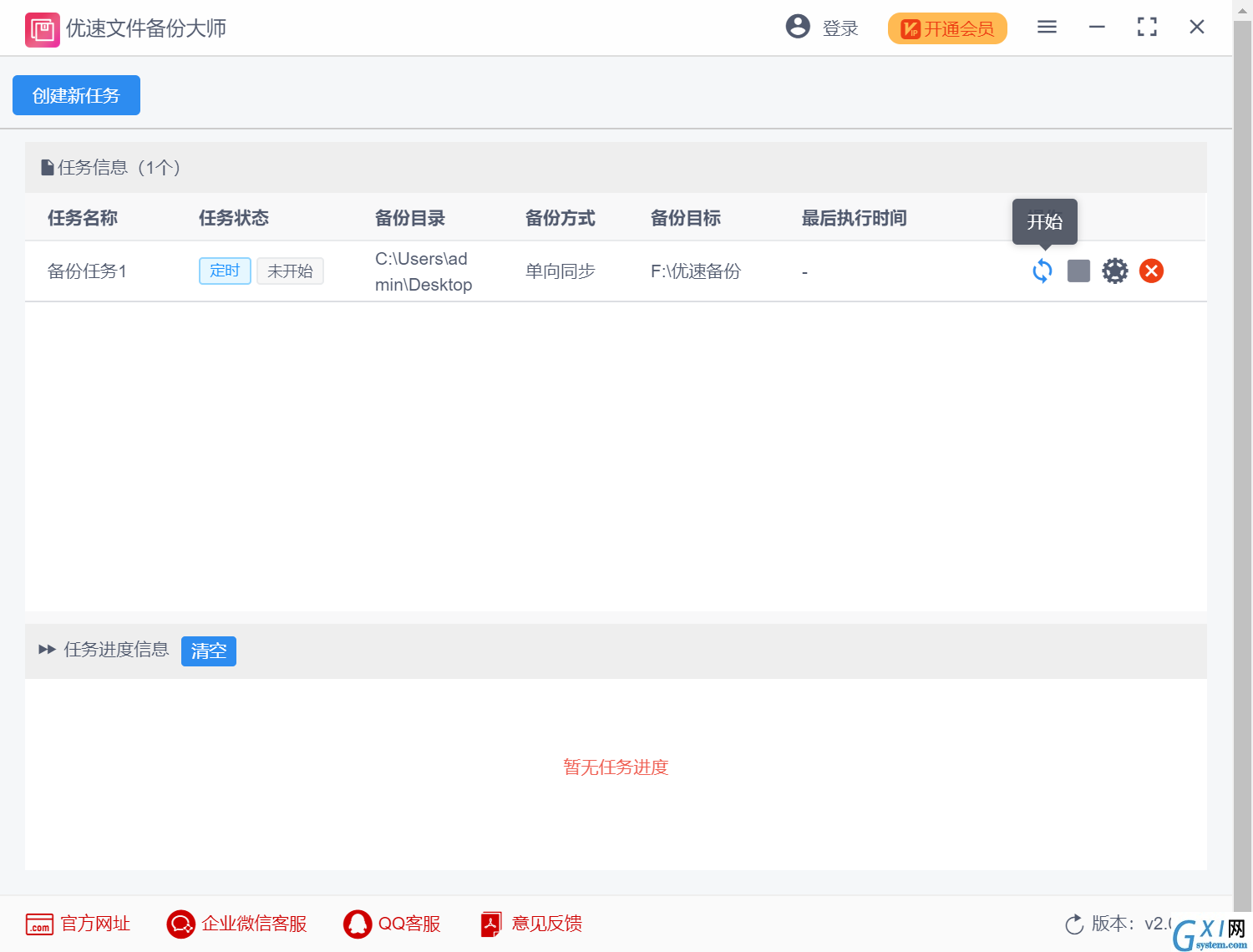Image resolution: width=1253 pixels, height=952 pixels.
Task: Select the 备份任务1 task name
Action: point(87,271)
